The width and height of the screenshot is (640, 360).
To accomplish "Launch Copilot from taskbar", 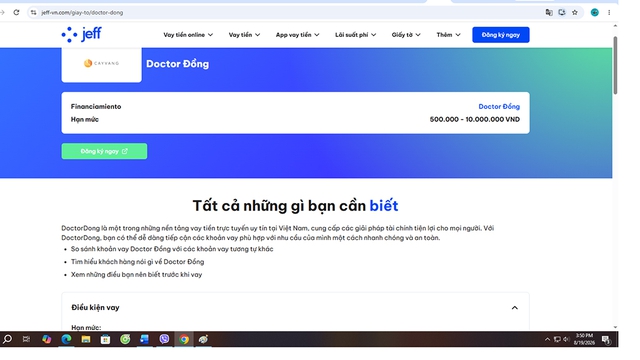I will pos(47,339).
